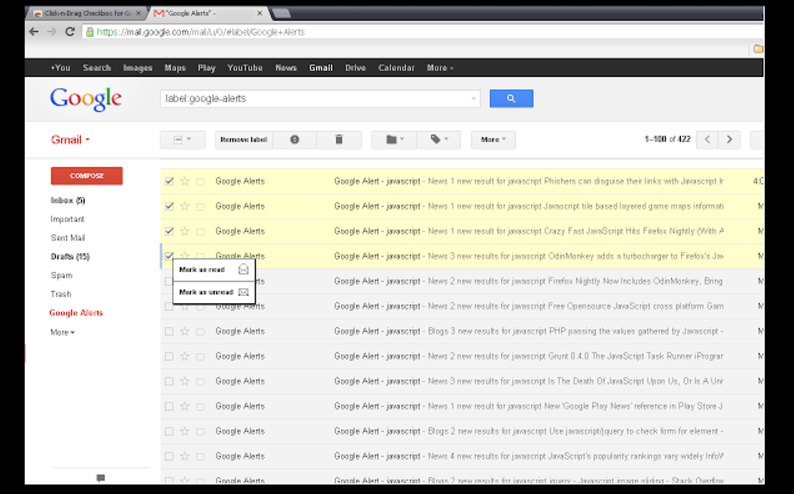Check the 'Is The Death Of JavaScript' email
This screenshot has height=494, width=794.
coord(169,381)
